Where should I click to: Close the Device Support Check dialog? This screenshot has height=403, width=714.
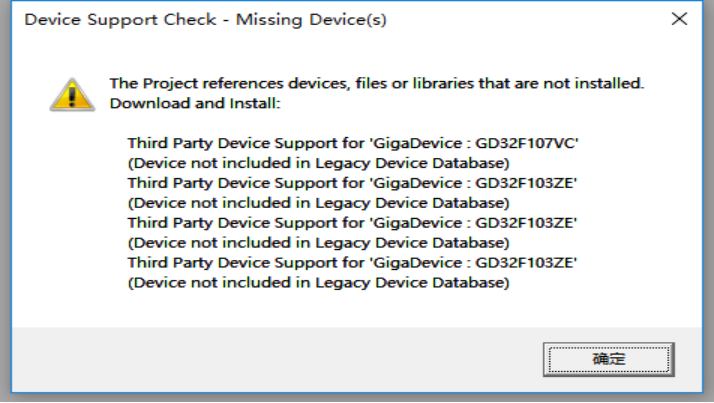tap(679, 19)
